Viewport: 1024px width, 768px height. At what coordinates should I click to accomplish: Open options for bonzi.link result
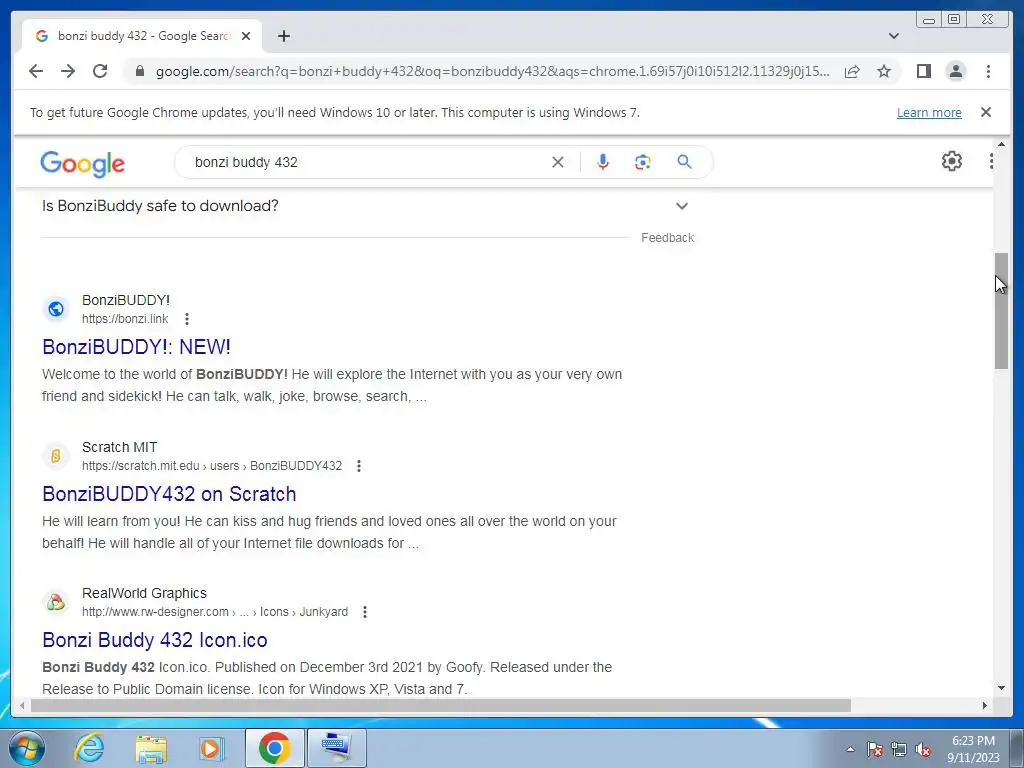[x=187, y=319]
